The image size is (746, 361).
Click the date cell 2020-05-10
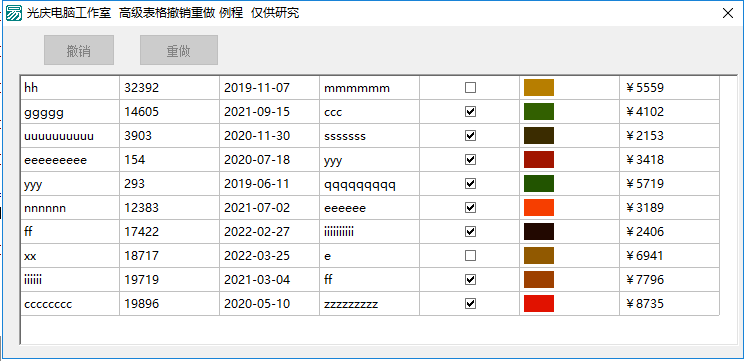pos(269,304)
